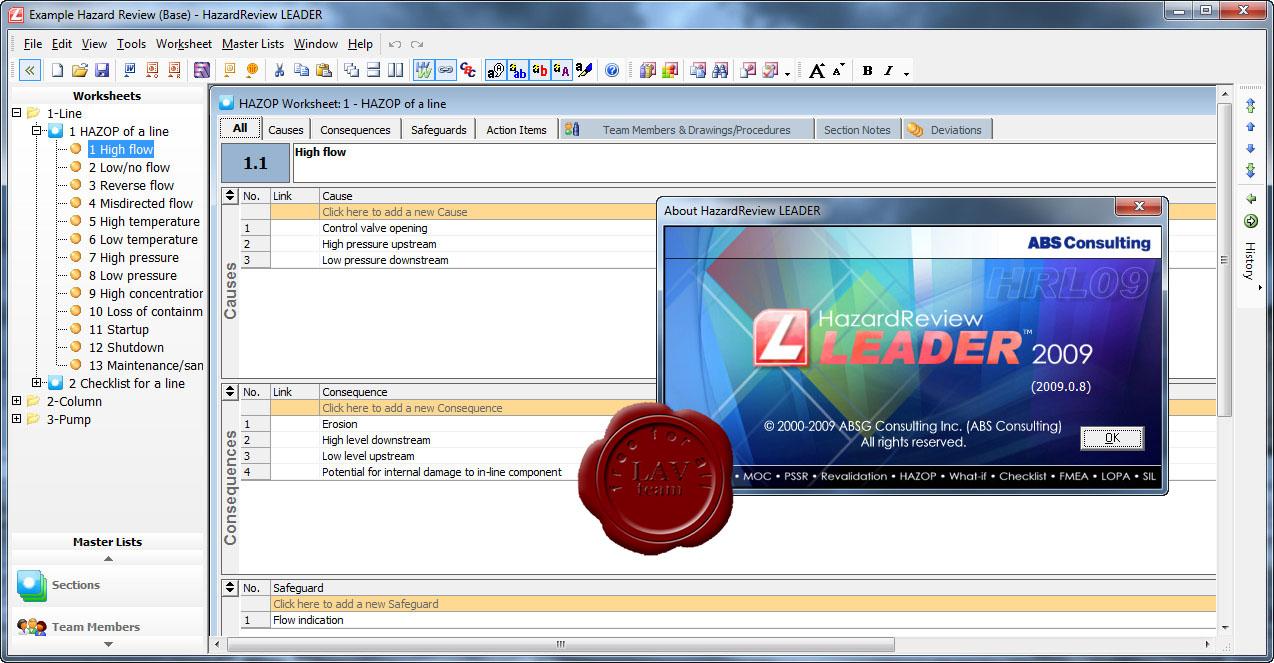
Task: Click the horizontal scrollbar thumb at bottom
Action: coord(560,645)
